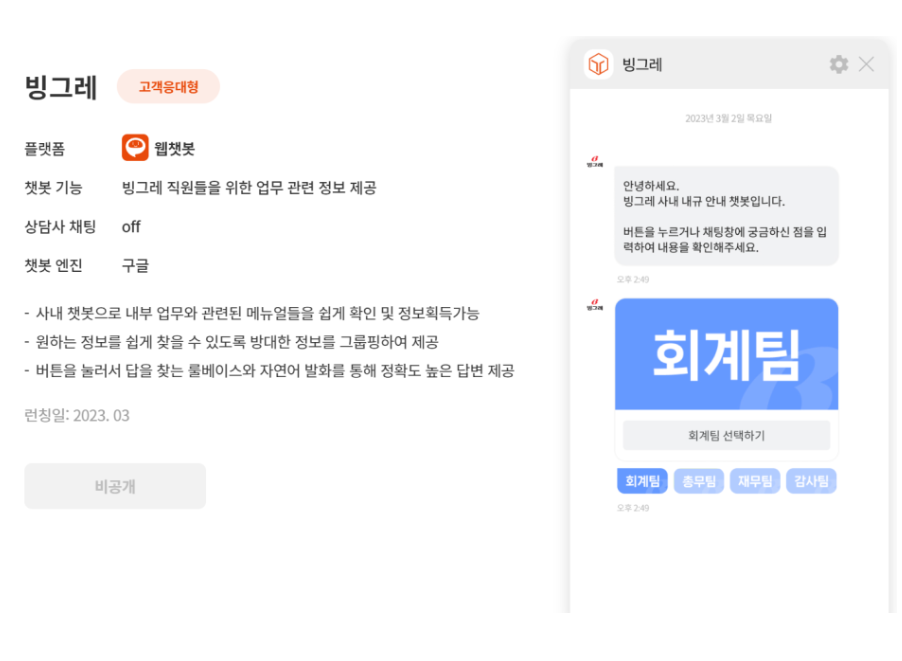Click the 구글 chatbot engine value

pos(135,265)
